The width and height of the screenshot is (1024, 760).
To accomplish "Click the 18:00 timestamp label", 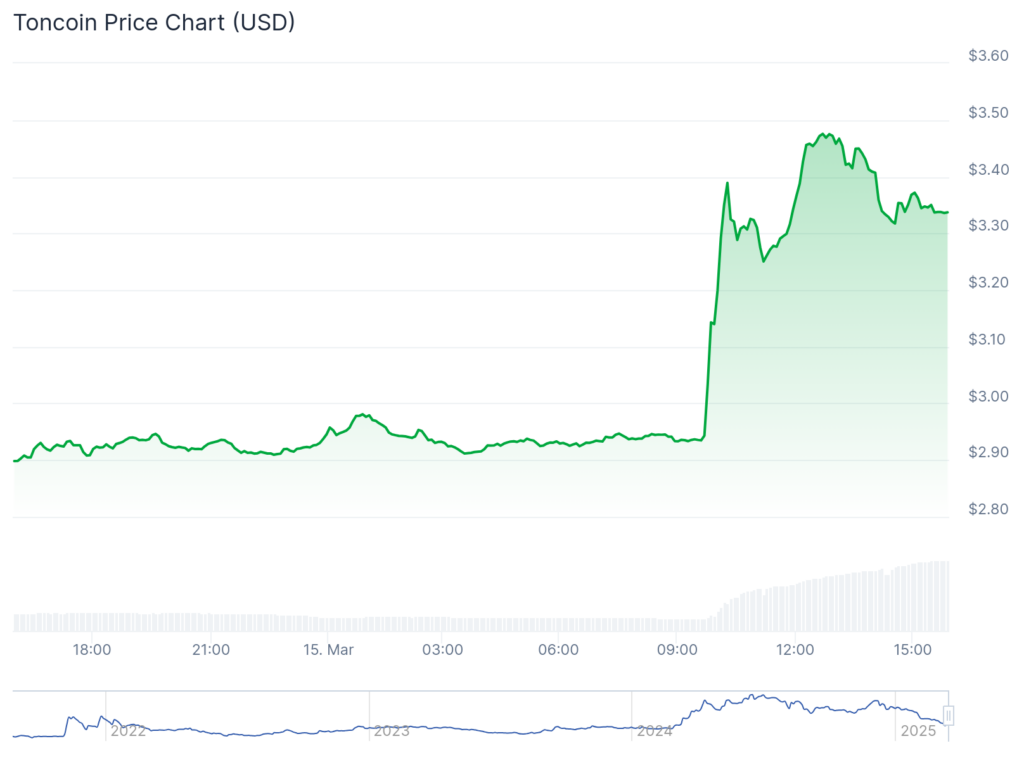I will point(93,649).
